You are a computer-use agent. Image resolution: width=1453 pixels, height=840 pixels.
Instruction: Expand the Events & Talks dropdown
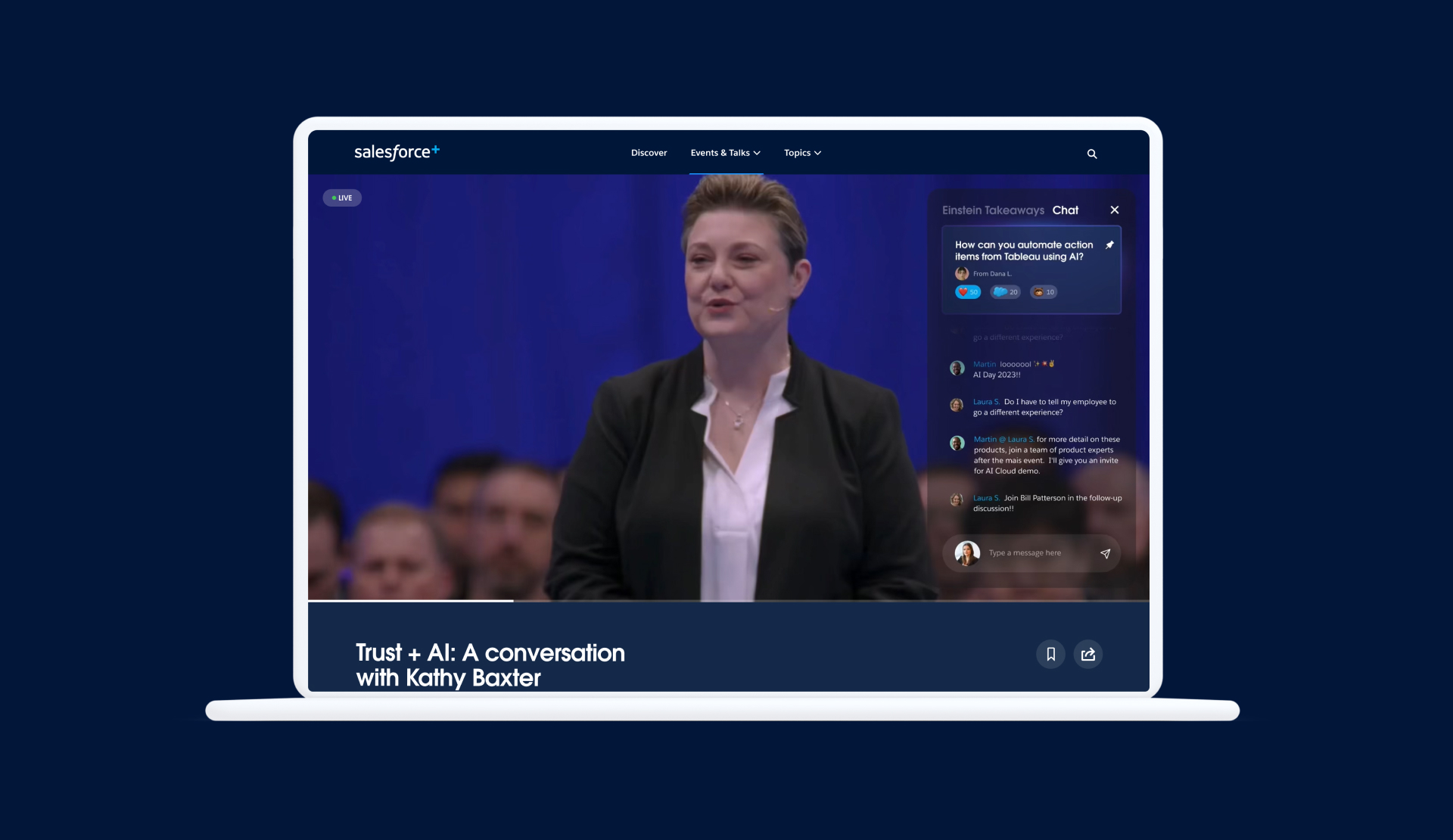(725, 153)
